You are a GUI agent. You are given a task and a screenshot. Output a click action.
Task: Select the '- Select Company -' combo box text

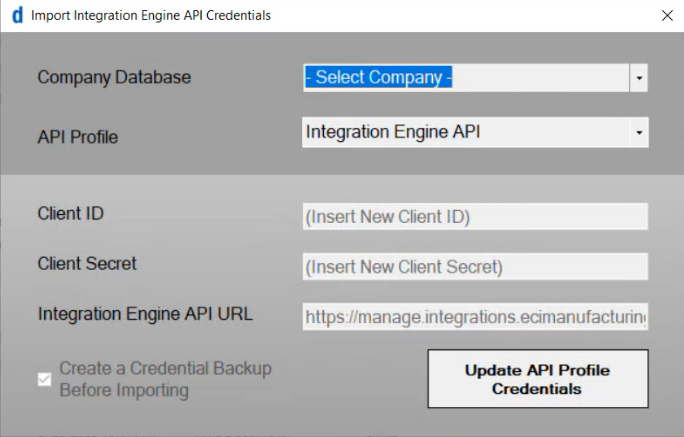click(378, 77)
